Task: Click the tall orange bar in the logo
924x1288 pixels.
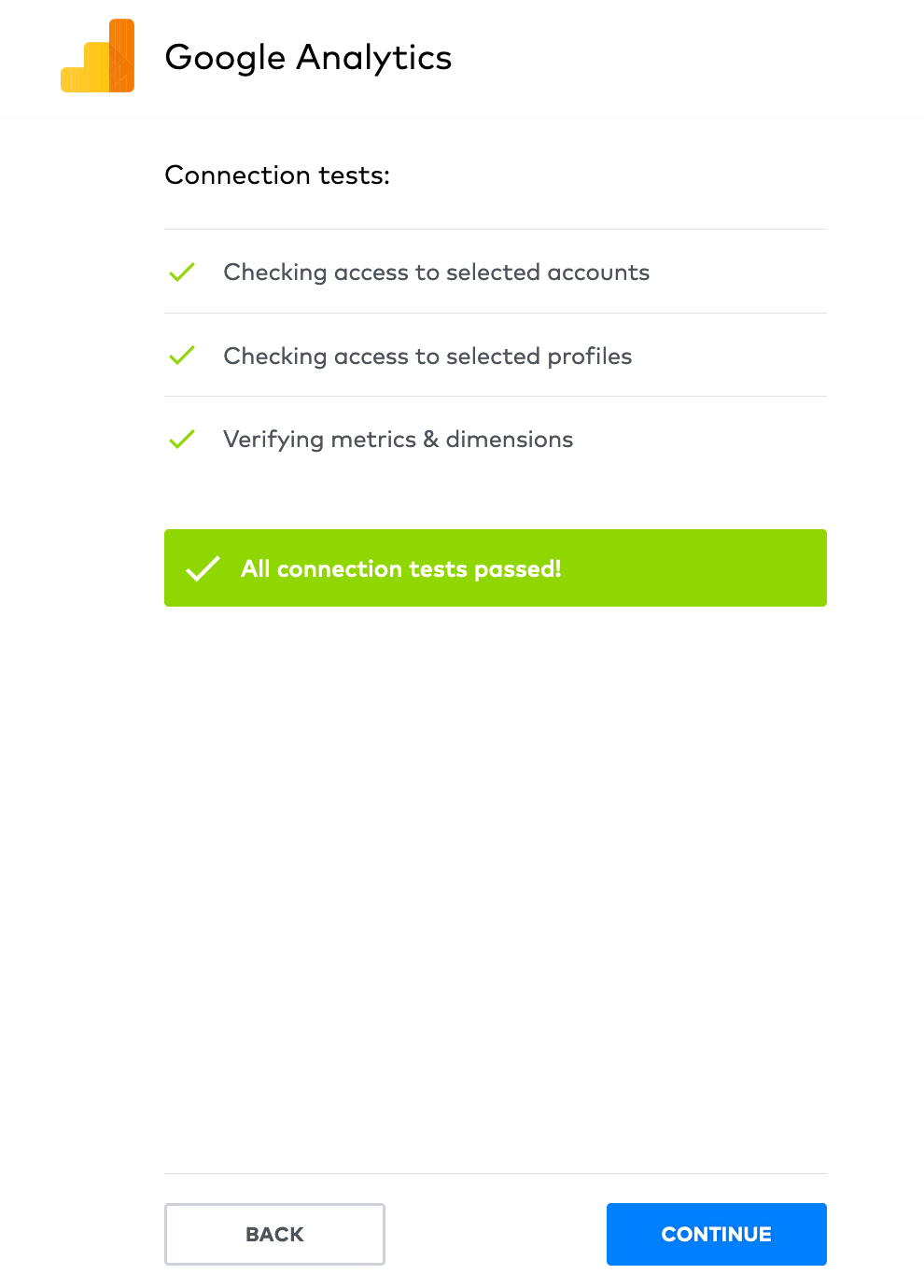Action: (x=121, y=56)
